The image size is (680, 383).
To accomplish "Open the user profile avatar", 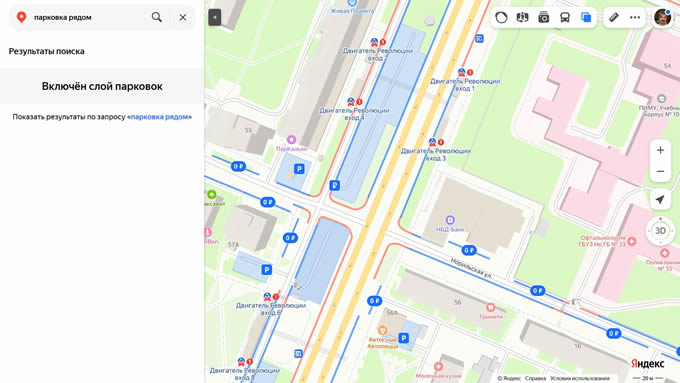I will coord(663,17).
